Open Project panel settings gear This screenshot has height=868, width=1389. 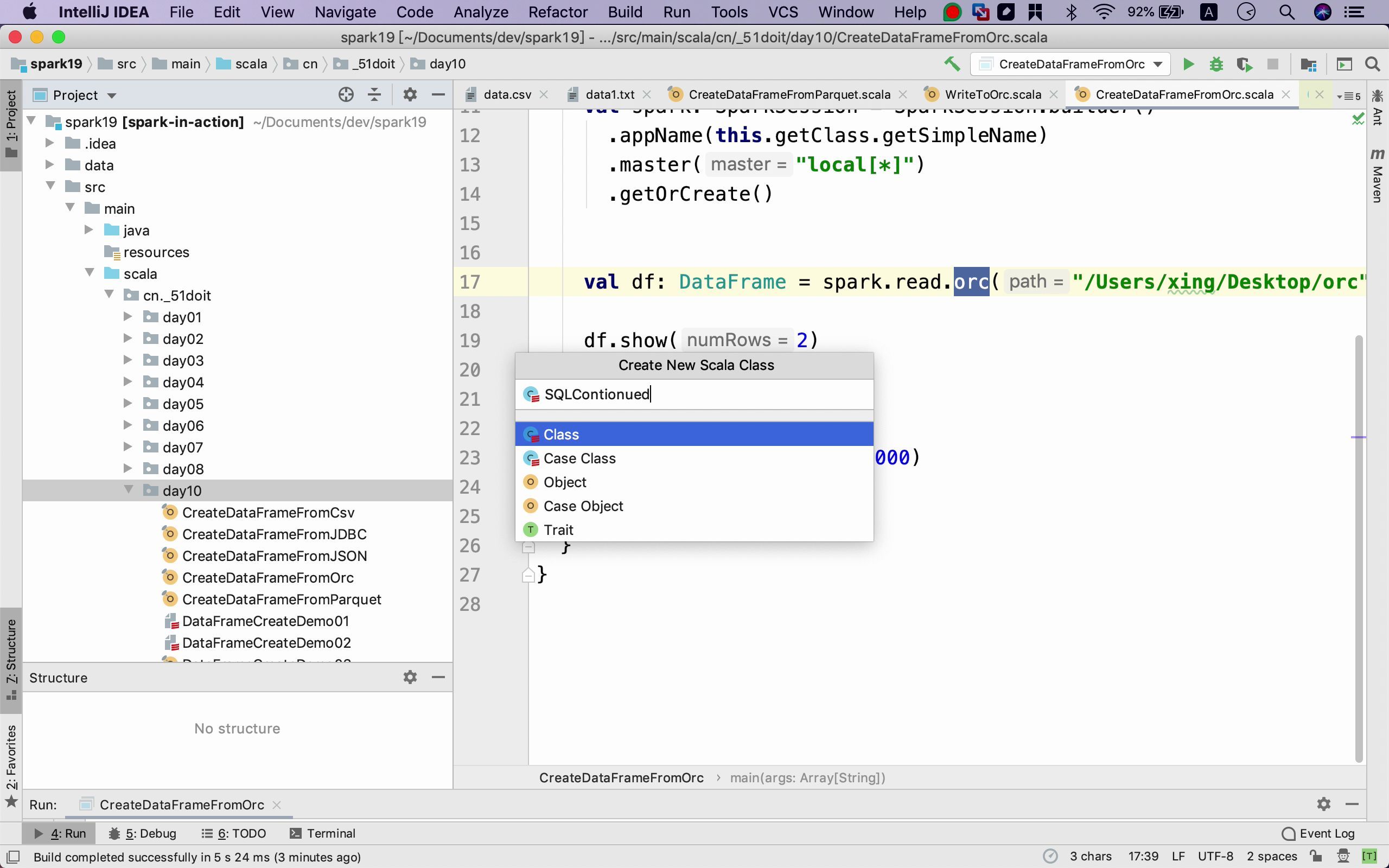pos(409,95)
